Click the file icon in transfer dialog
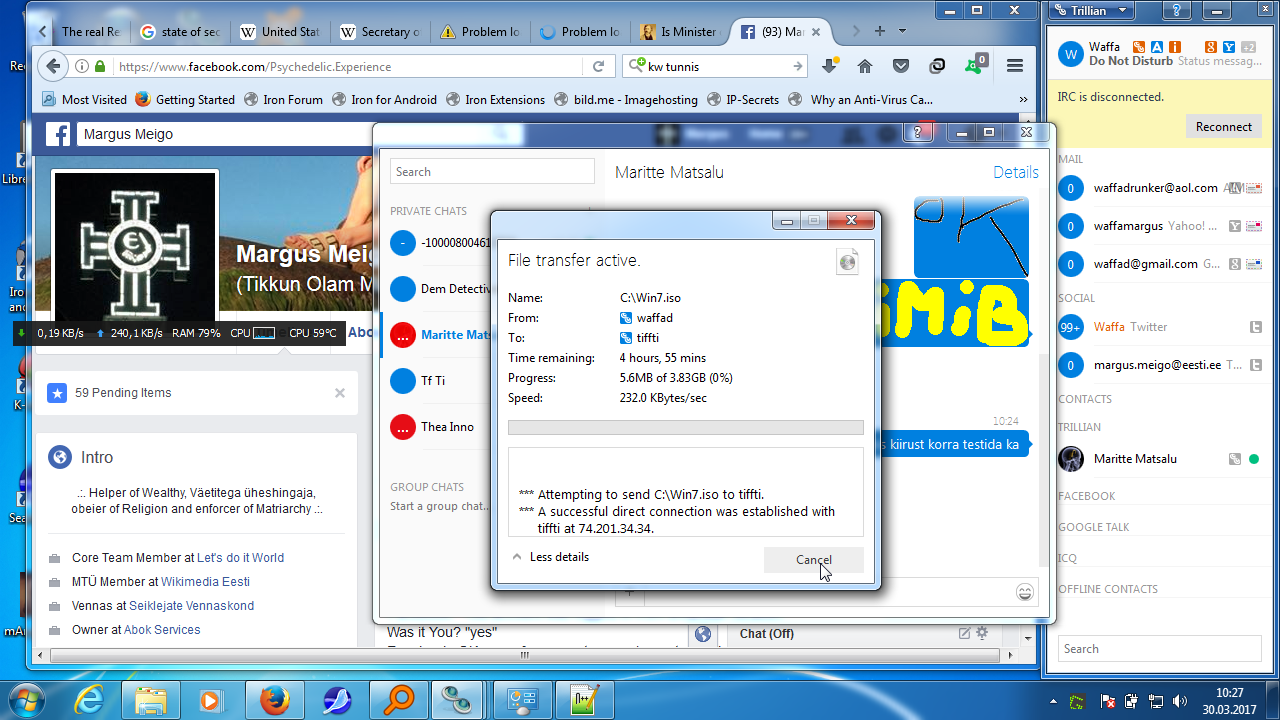 click(847, 261)
